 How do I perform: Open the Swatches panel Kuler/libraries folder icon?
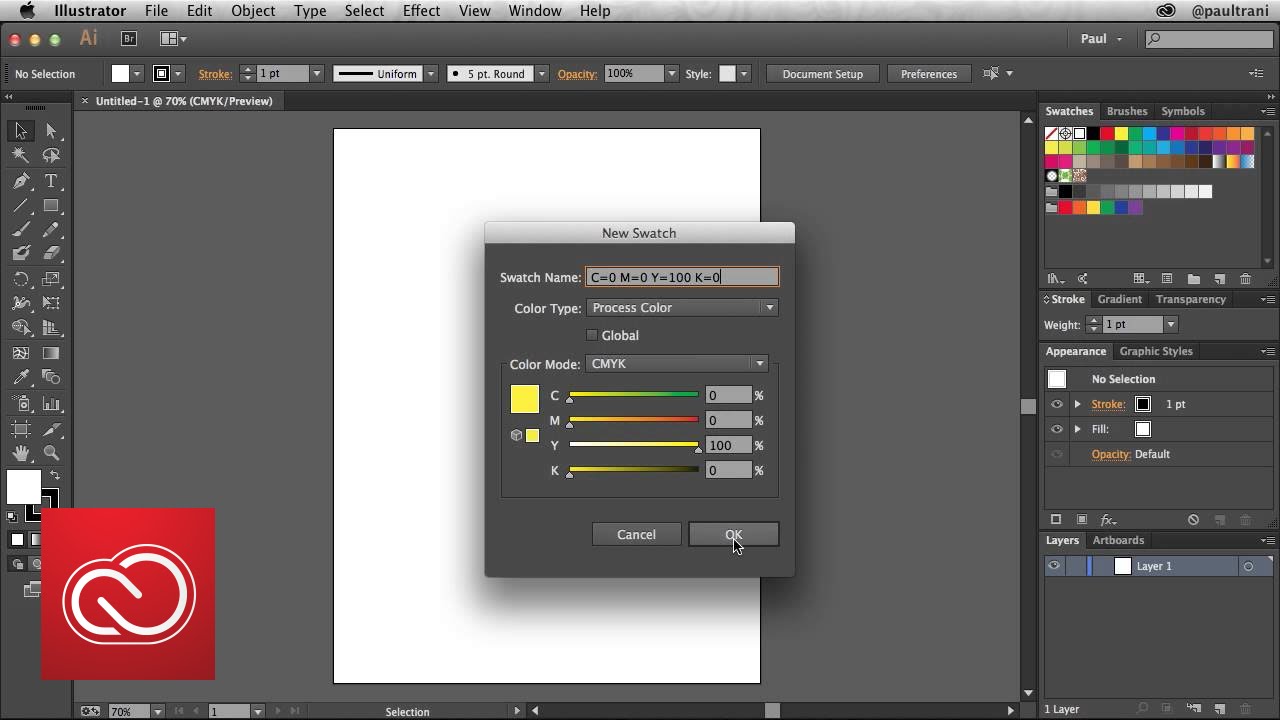pos(1194,281)
